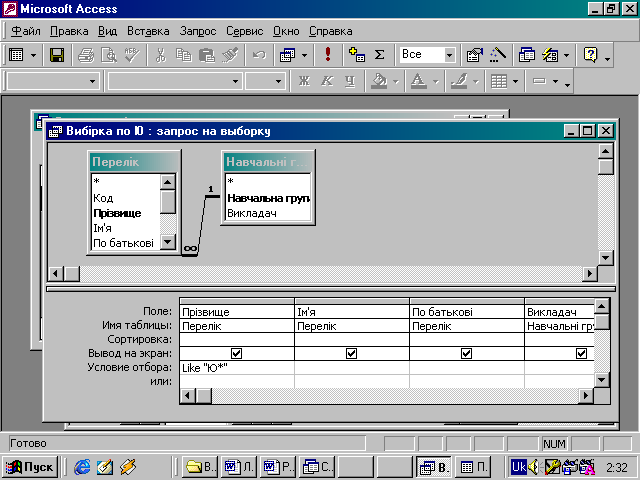Click the Query Type toolbar icon
The height and width of the screenshot is (480, 640).
pos(288,55)
